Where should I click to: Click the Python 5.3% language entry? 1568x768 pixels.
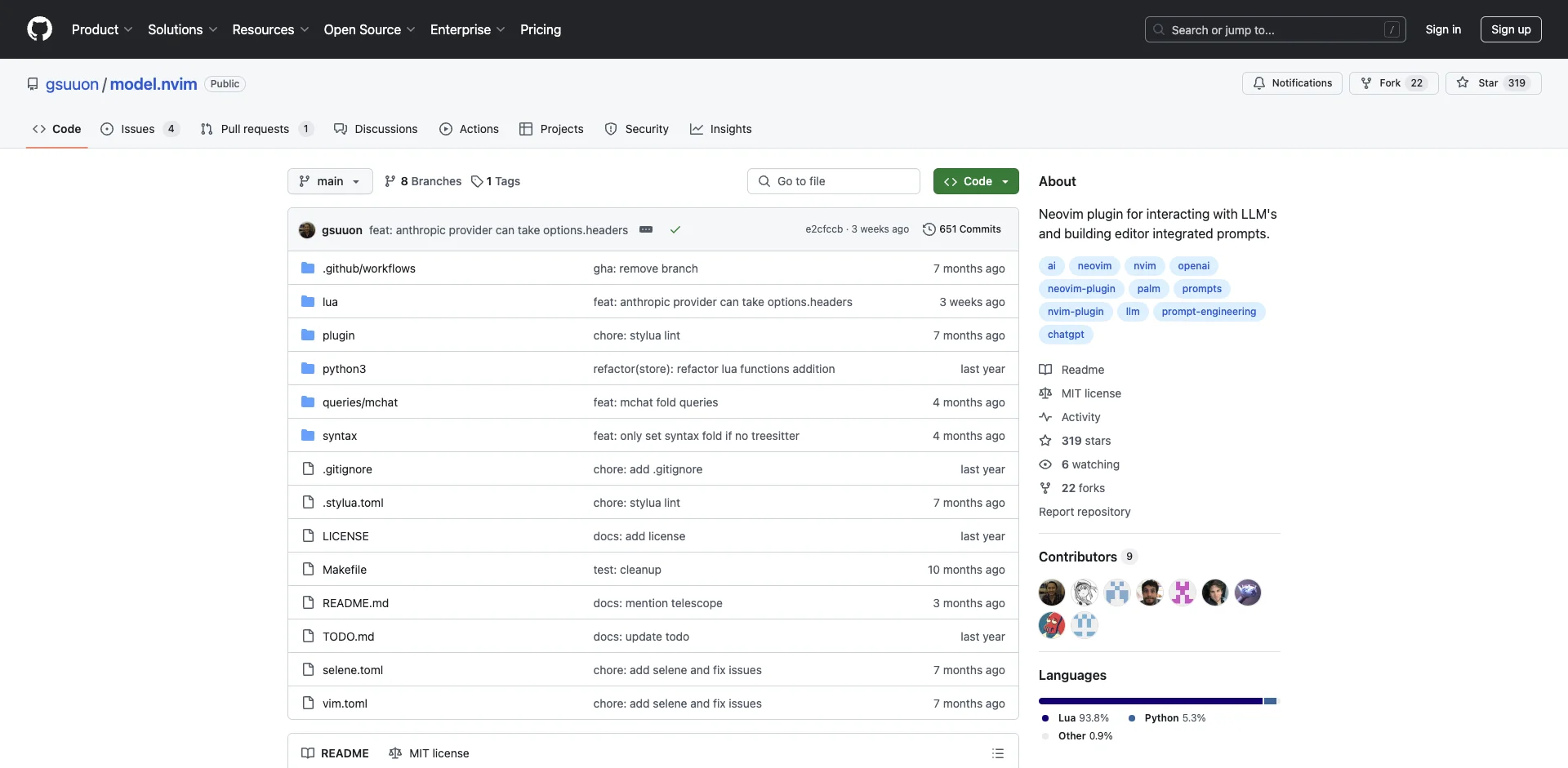1167,718
